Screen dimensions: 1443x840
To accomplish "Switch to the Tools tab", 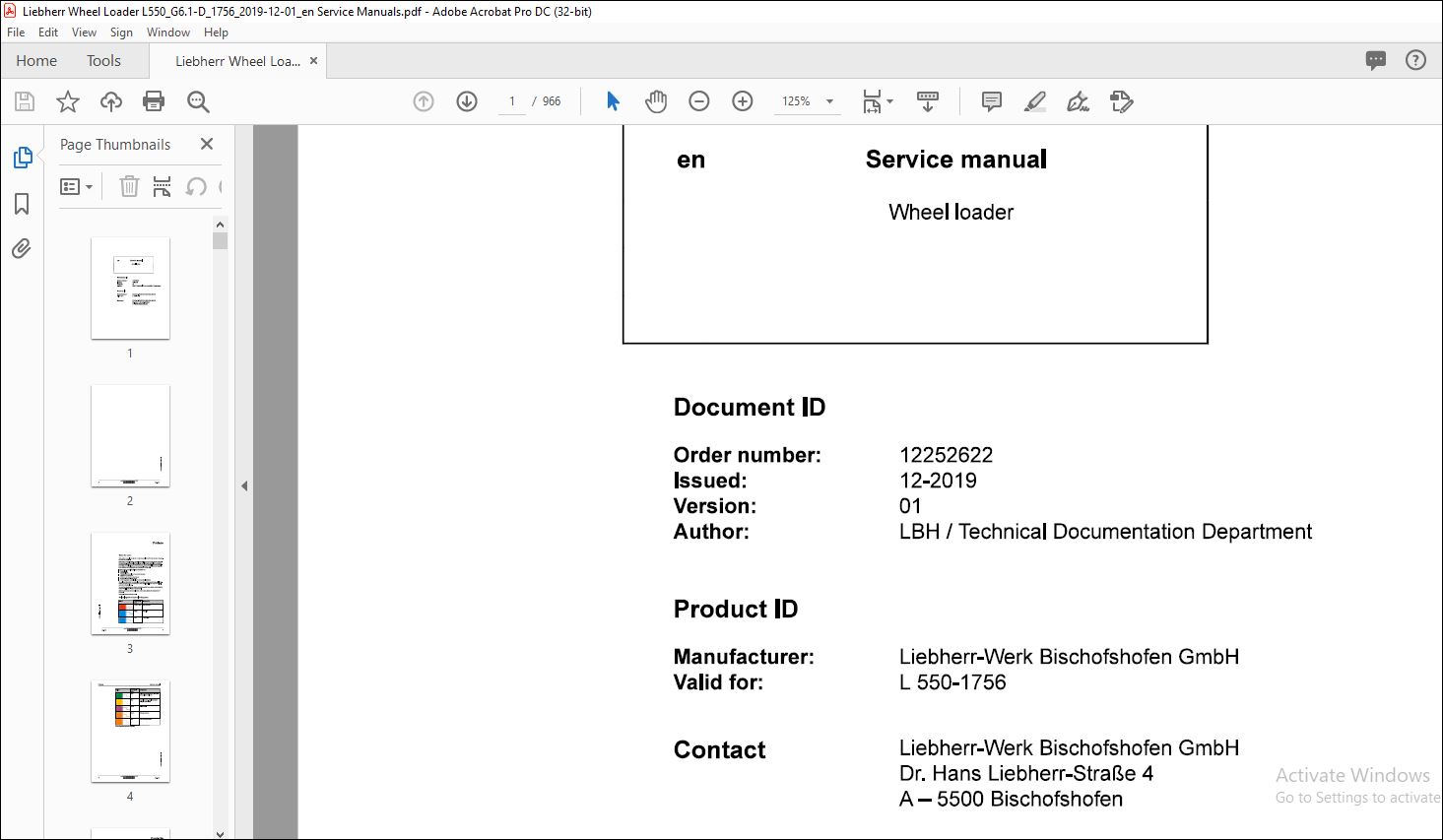I will pyautogui.click(x=103, y=61).
